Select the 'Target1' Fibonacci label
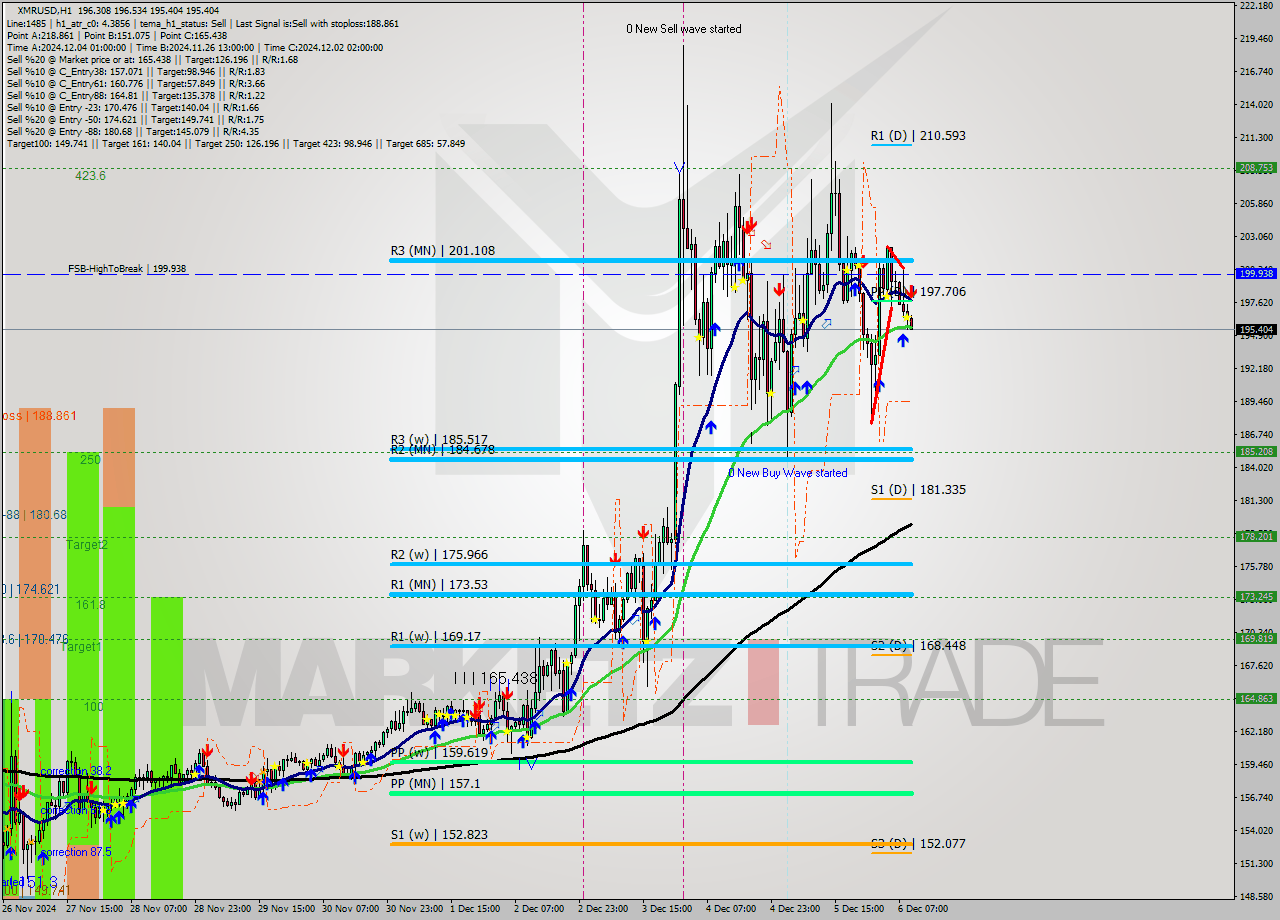1280x920 pixels. coord(81,647)
